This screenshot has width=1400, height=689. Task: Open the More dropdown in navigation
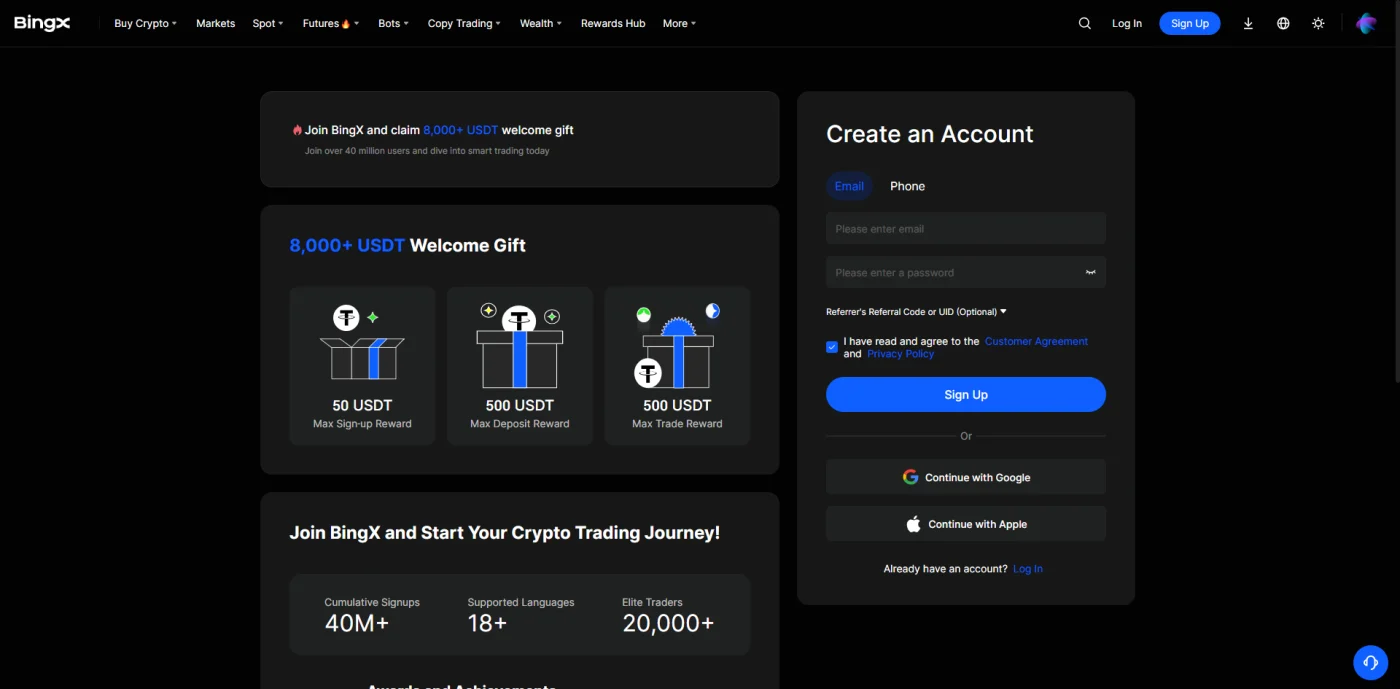pyautogui.click(x=679, y=23)
